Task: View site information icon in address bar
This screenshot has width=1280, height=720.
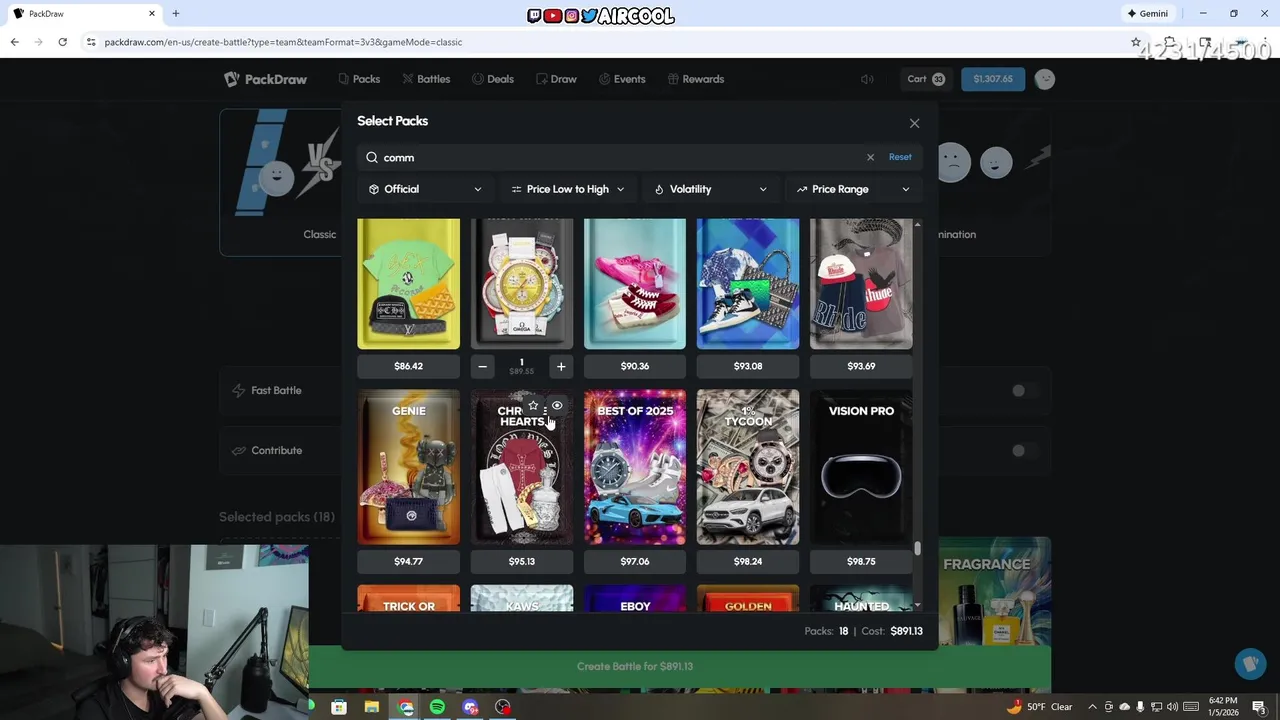Action: point(91,42)
